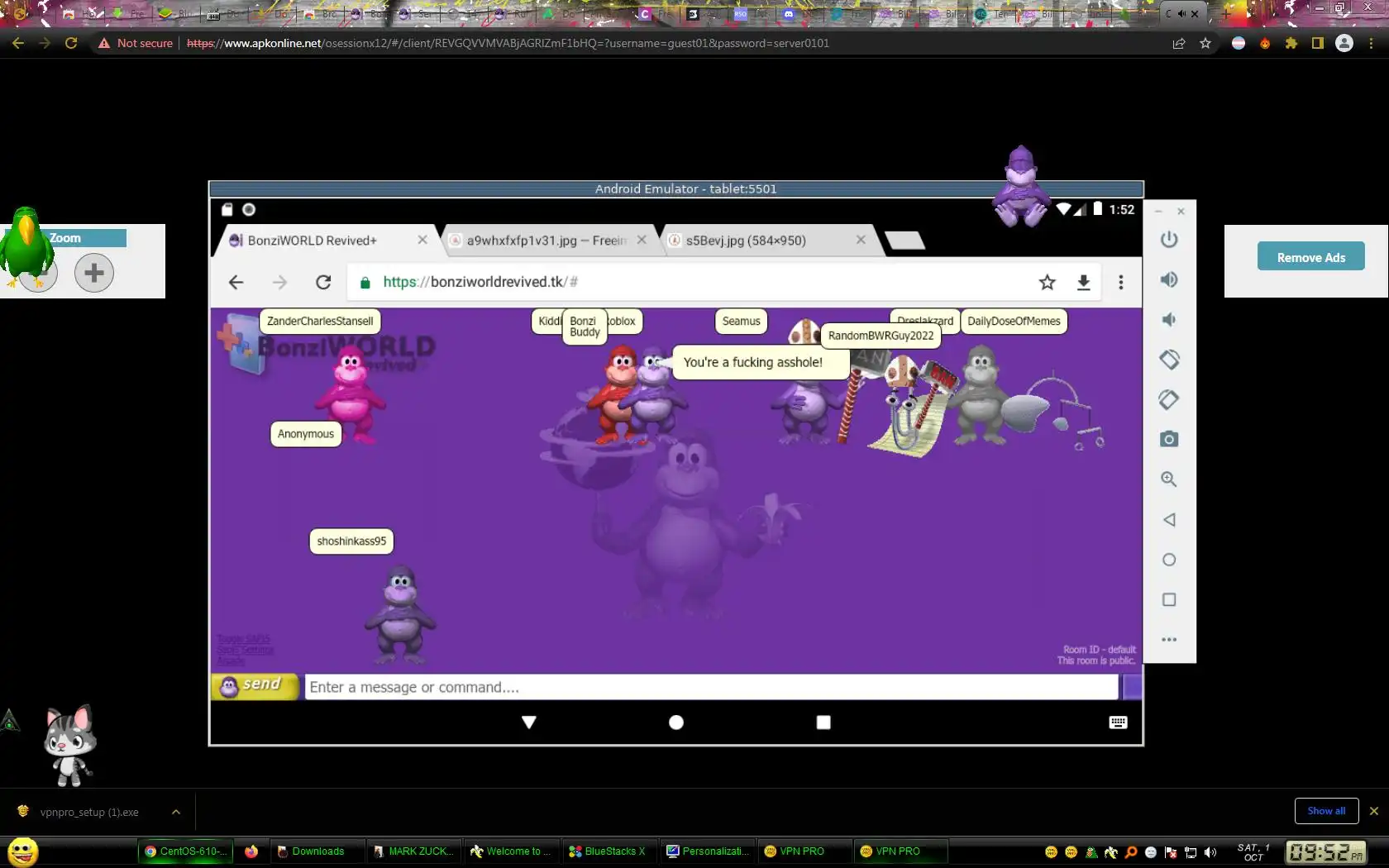Click the shoshinkass95 purple Bonzi character

click(401, 614)
